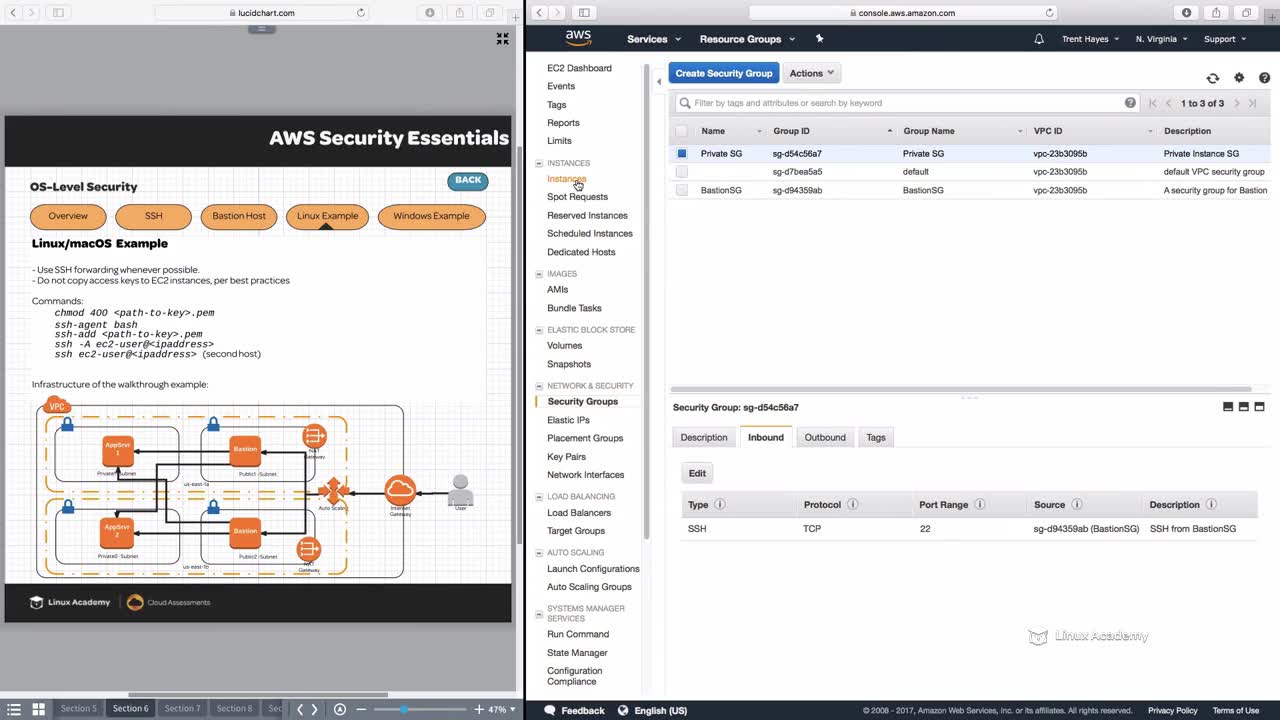Open the slide list icon in Lucidchart footer
The height and width of the screenshot is (720, 1280).
pos(14,709)
